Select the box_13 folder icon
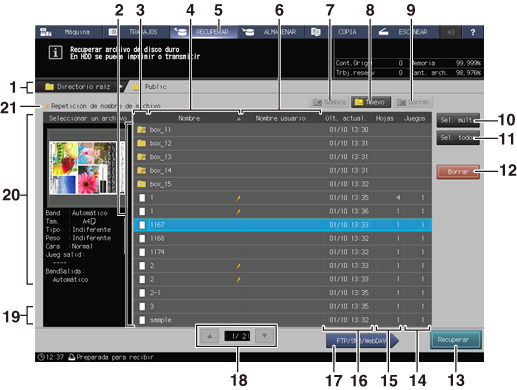517x390 pixels. 142,157
